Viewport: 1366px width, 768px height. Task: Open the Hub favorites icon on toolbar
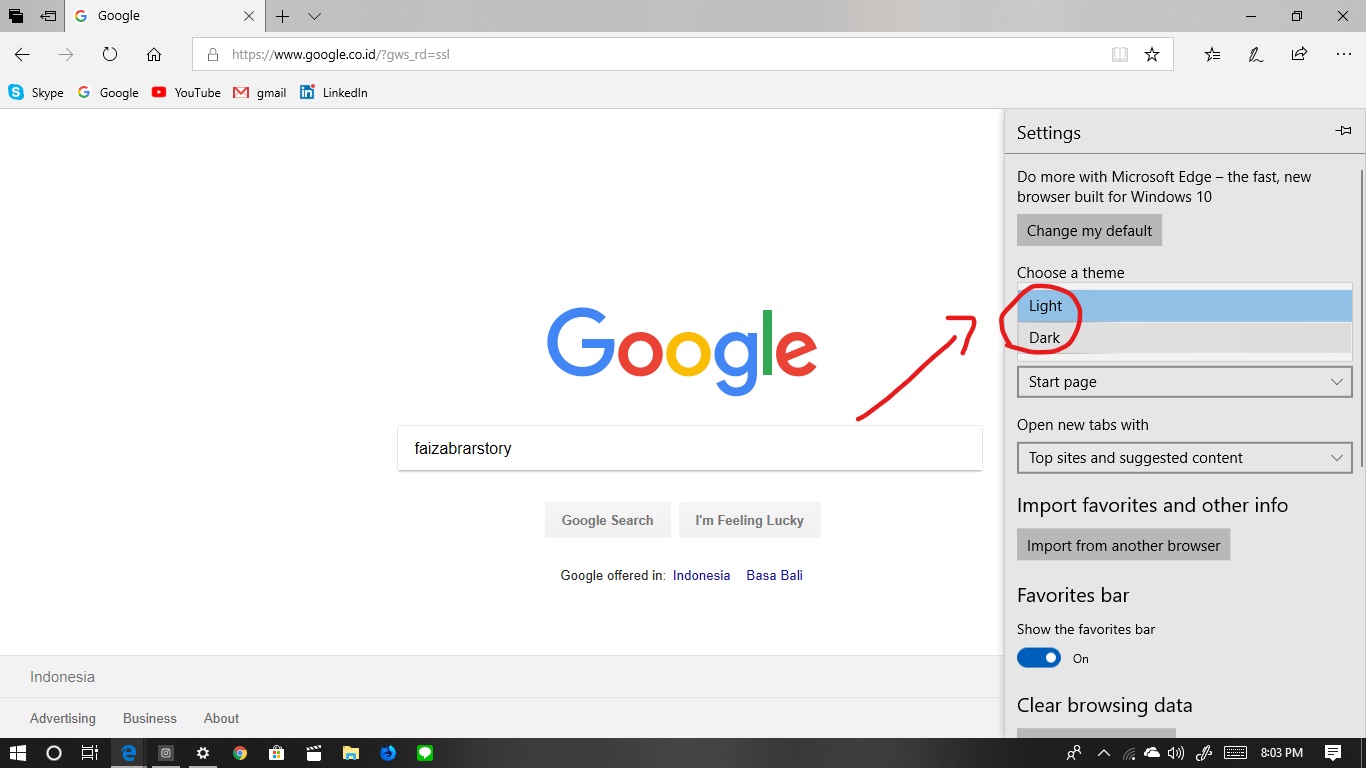[1211, 55]
